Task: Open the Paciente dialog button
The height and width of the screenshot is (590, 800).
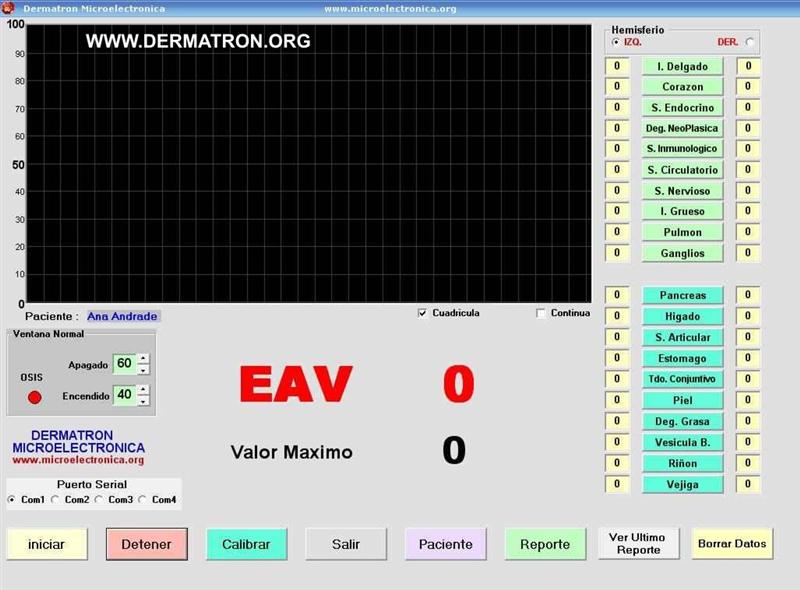Action: click(x=446, y=544)
